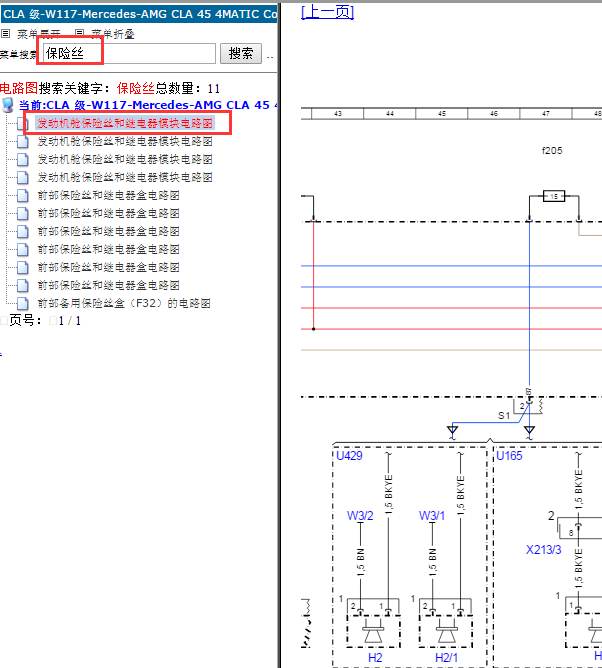Screen dimensions: 602x668
Task: Click the 电路图 red heading text
Action: [19, 88]
